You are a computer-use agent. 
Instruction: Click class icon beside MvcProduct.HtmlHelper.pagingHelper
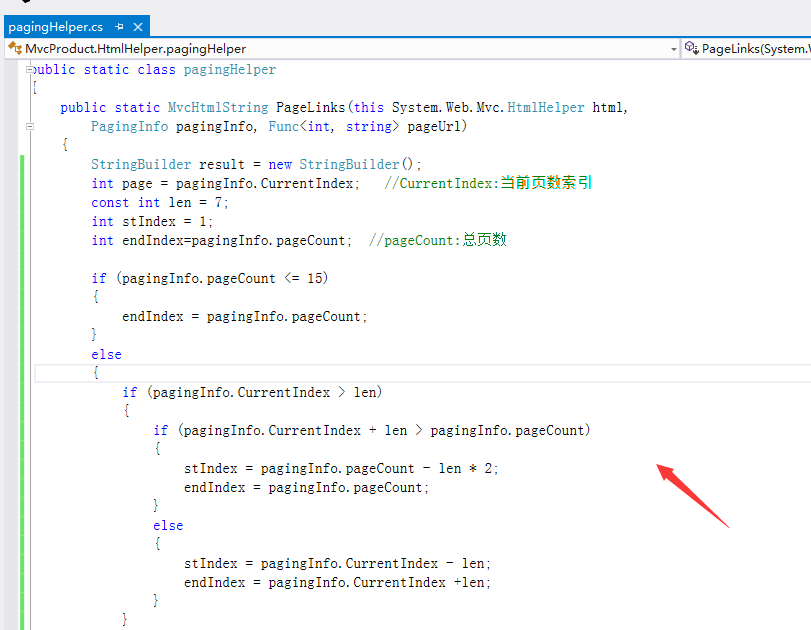15,48
